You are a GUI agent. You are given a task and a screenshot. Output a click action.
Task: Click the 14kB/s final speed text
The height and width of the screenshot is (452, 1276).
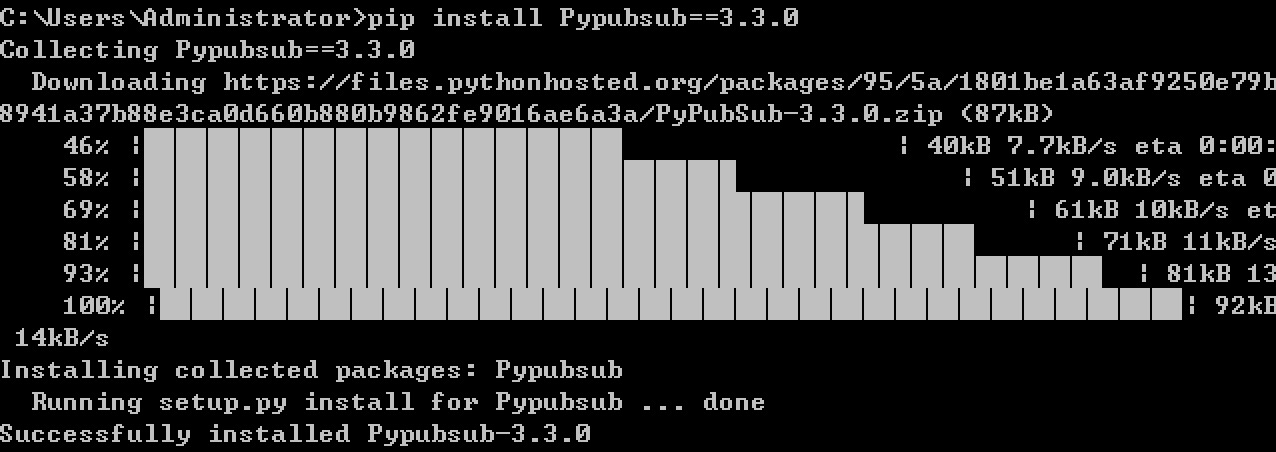pyautogui.click(x=62, y=338)
